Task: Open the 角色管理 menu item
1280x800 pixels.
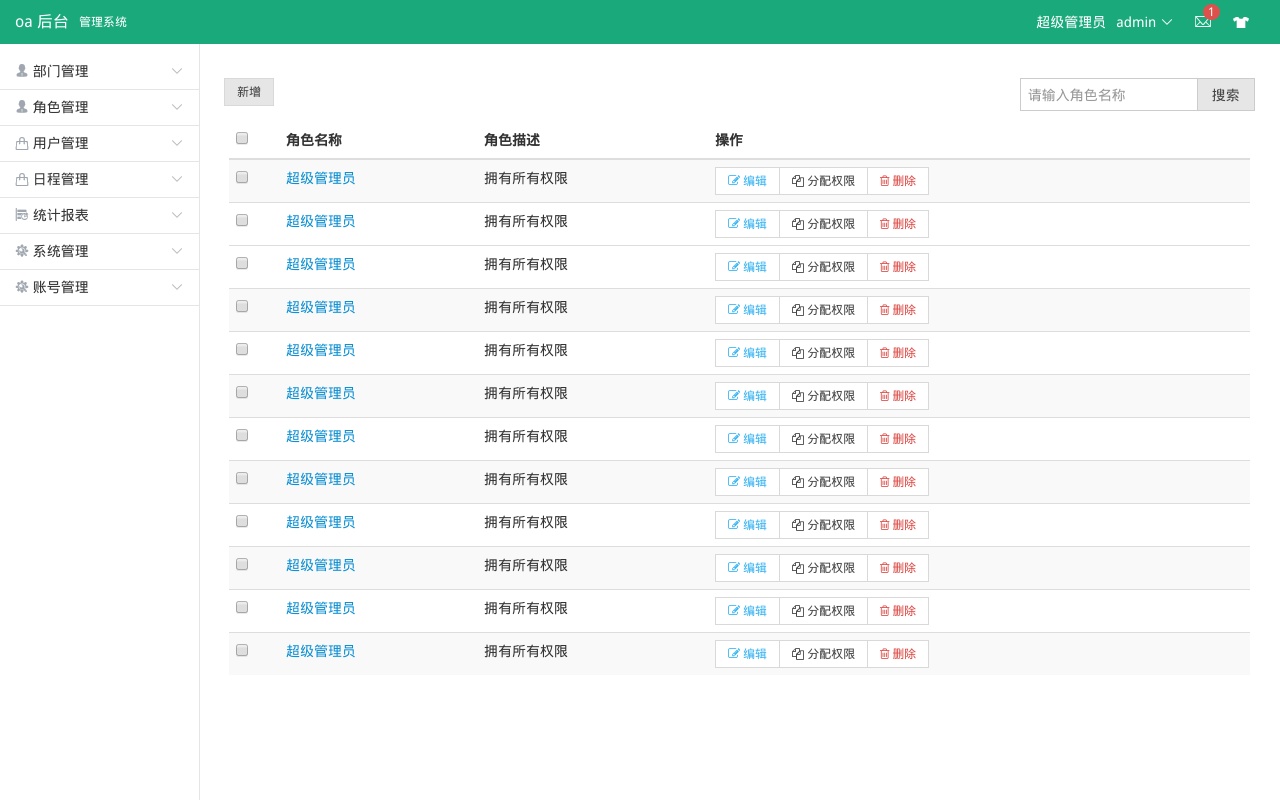Action: click(x=100, y=107)
